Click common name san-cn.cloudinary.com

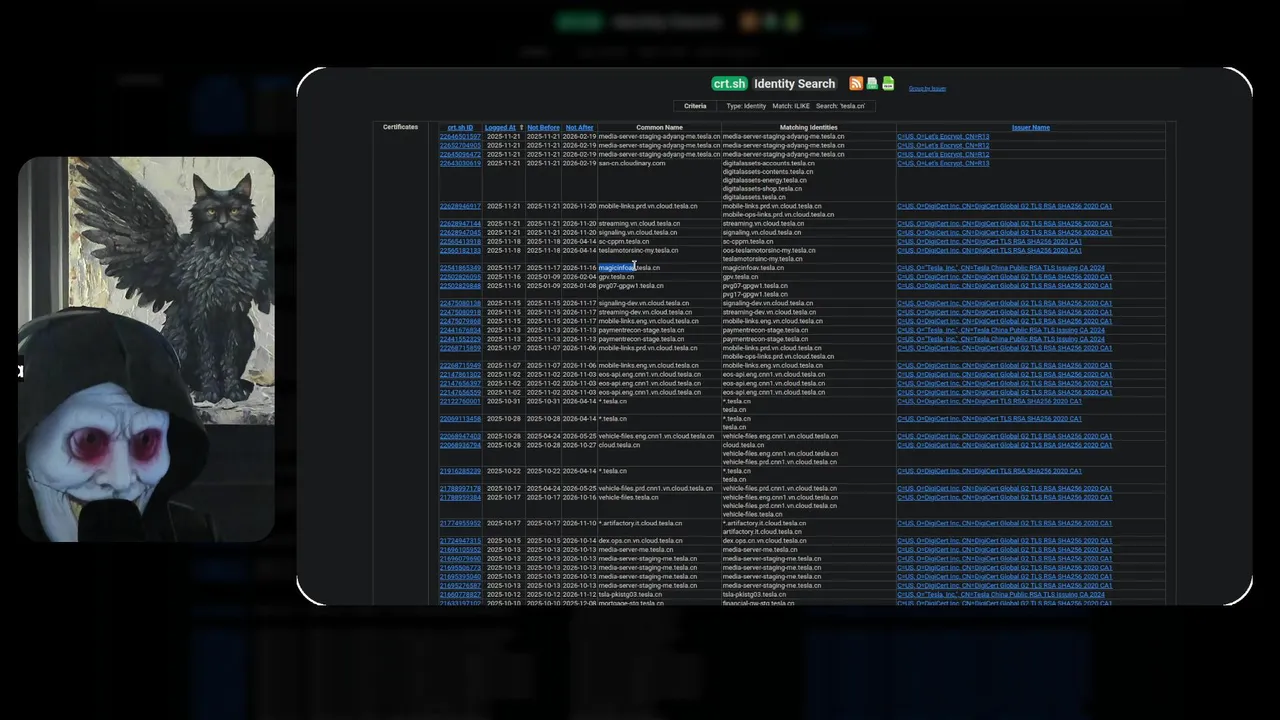pos(632,164)
